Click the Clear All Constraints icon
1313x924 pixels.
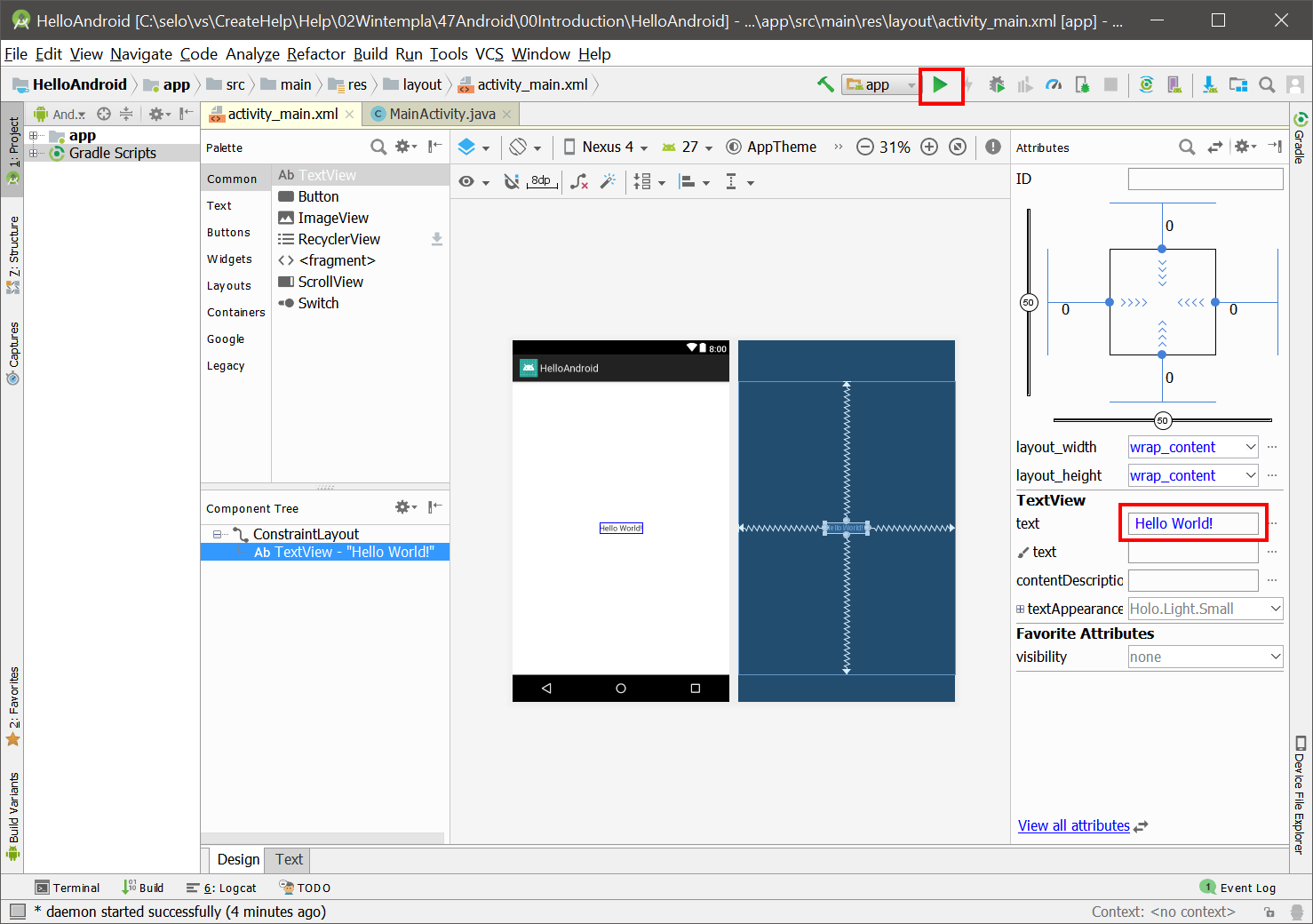coord(579,182)
